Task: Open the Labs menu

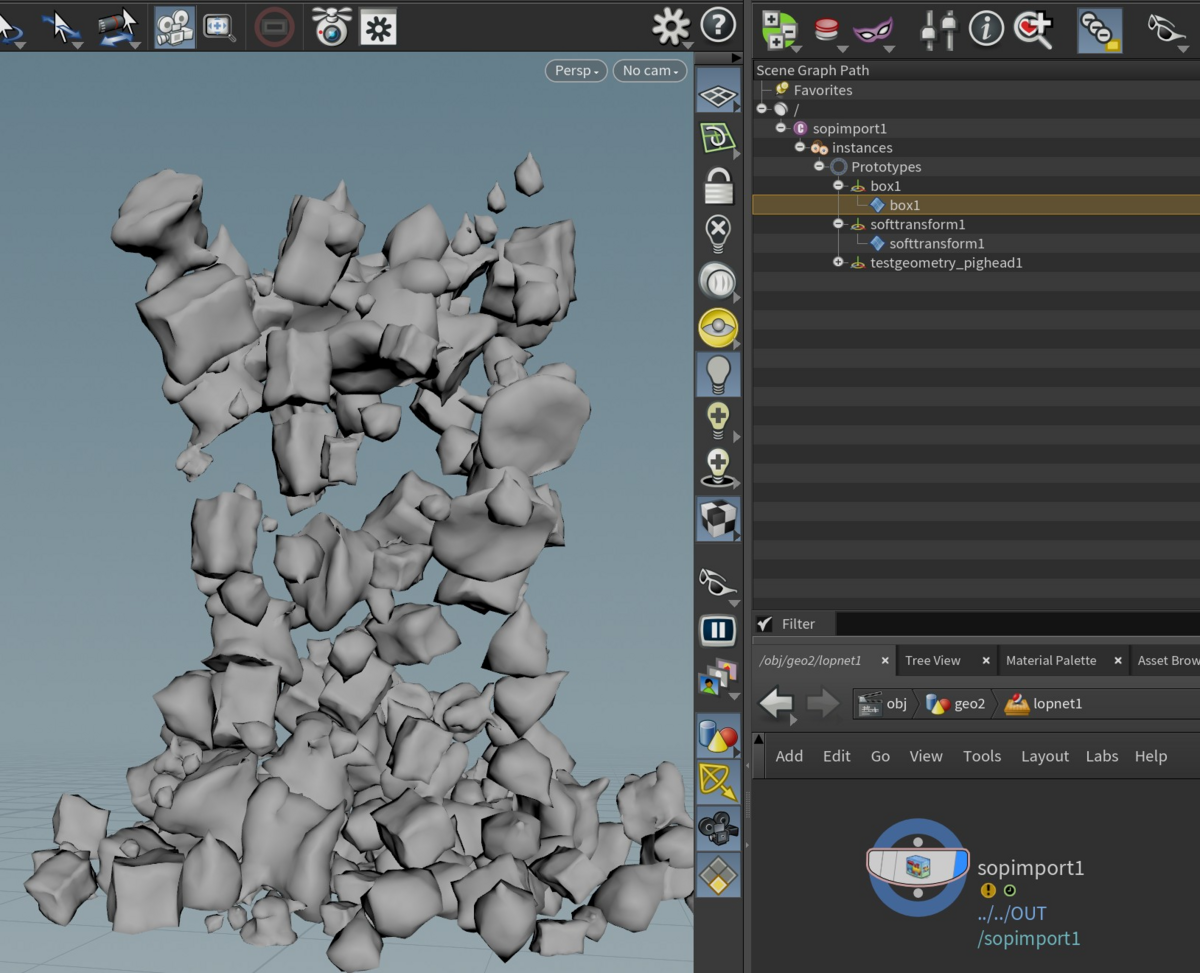Action: point(1102,756)
